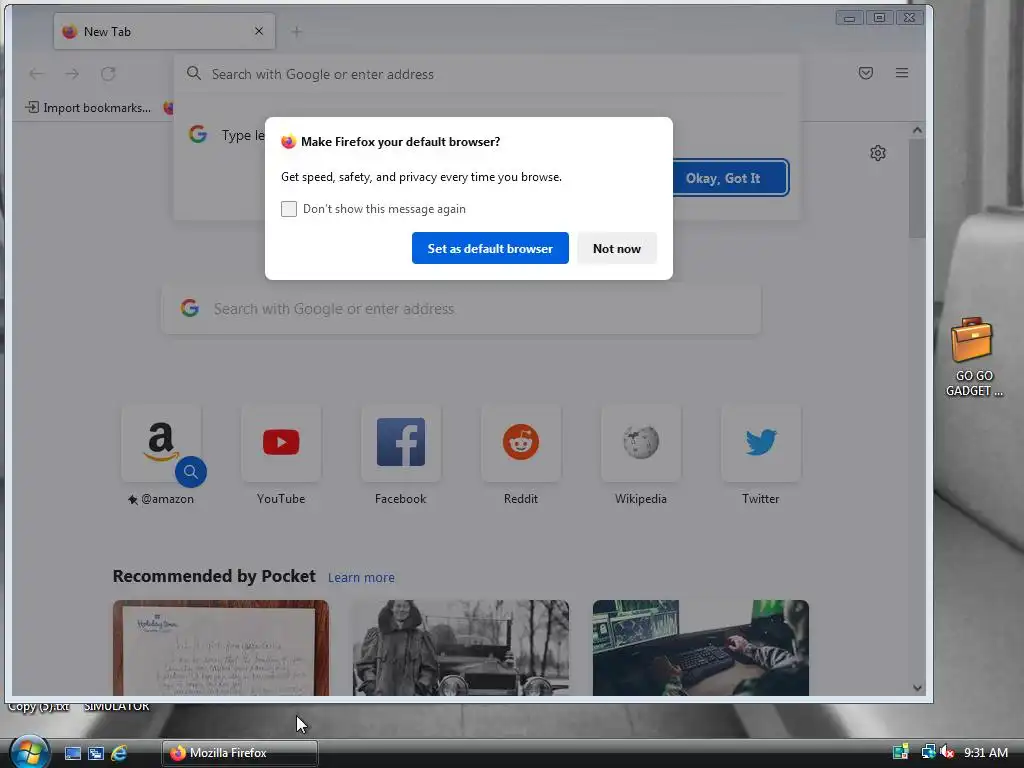This screenshot has width=1024, height=768.
Task: Click Mozilla Firefox taskbar button
Action: click(x=240, y=753)
